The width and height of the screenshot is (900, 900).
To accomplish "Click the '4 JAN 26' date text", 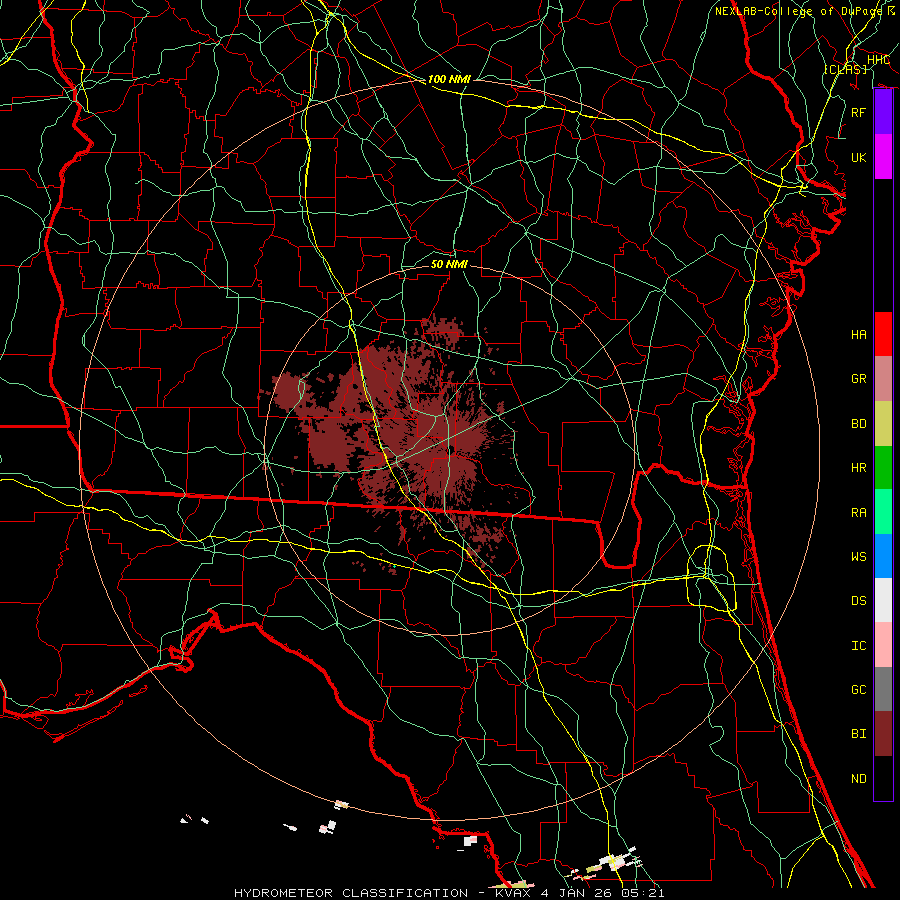I will click(x=577, y=893).
